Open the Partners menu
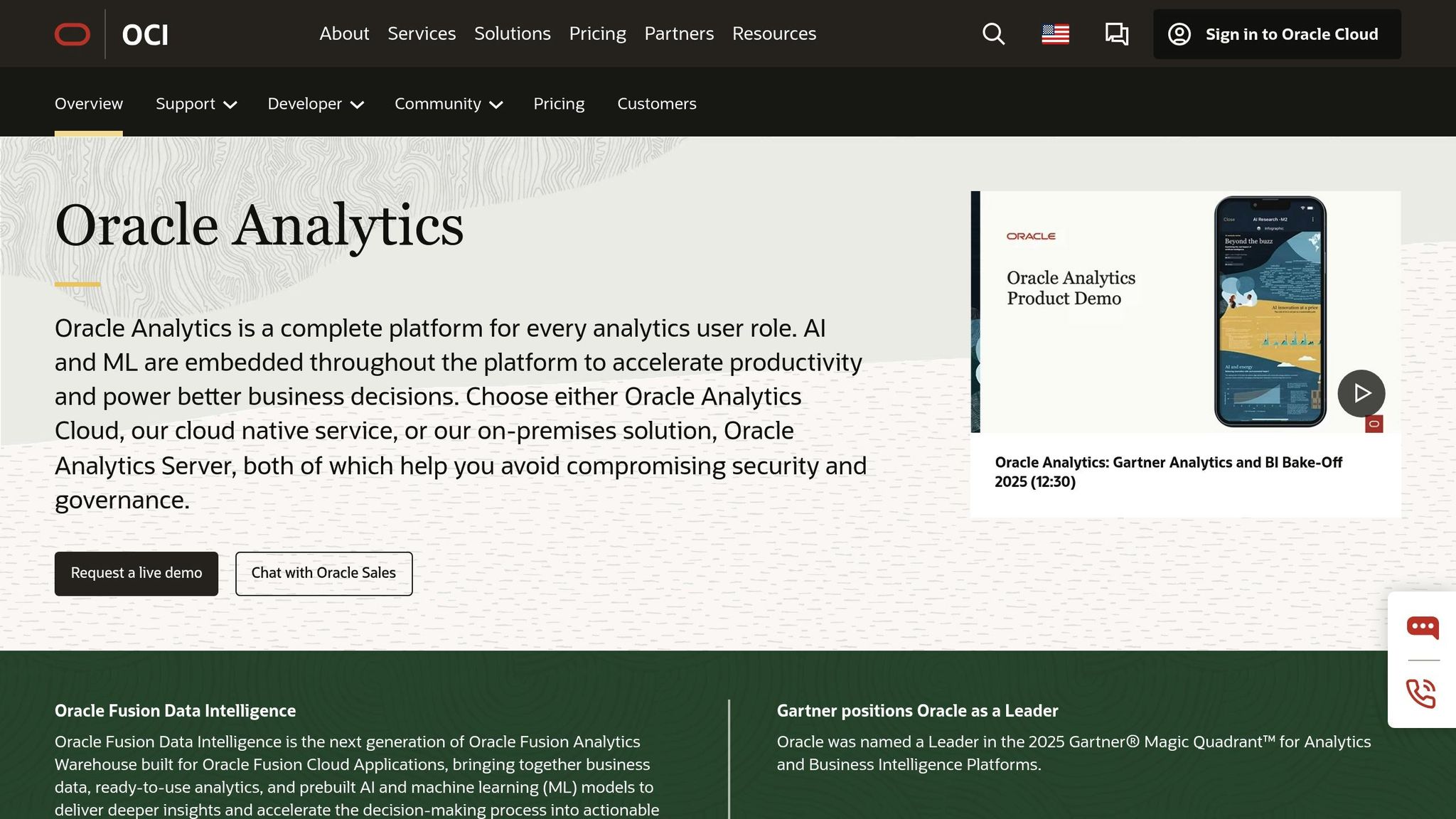This screenshot has height=819, width=1456. click(x=679, y=33)
